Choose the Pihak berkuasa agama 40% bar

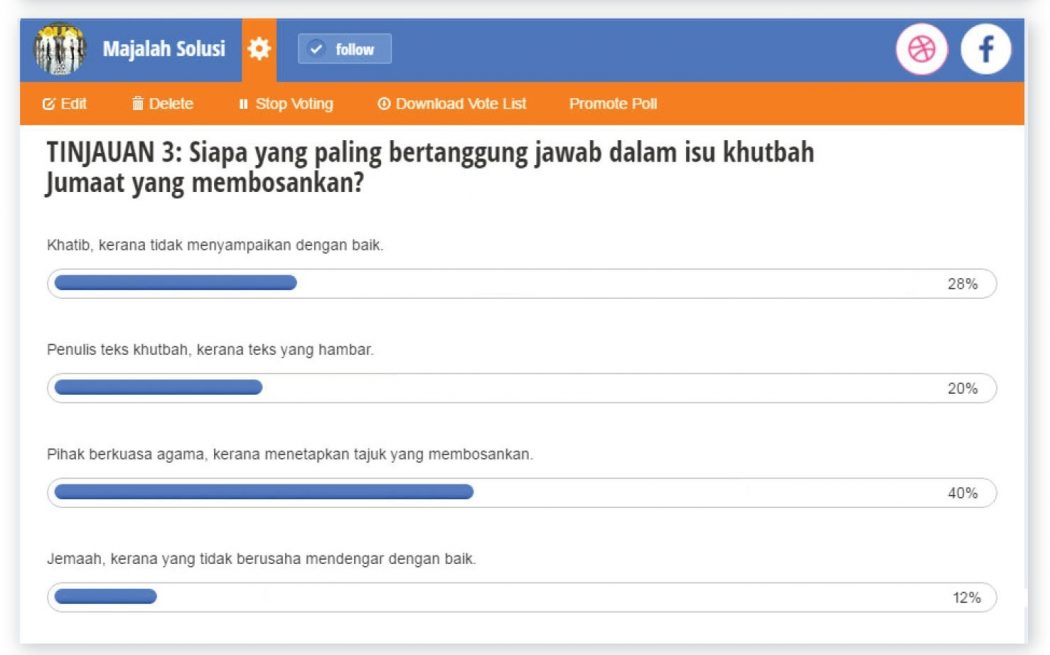click(x=521, y=492)
